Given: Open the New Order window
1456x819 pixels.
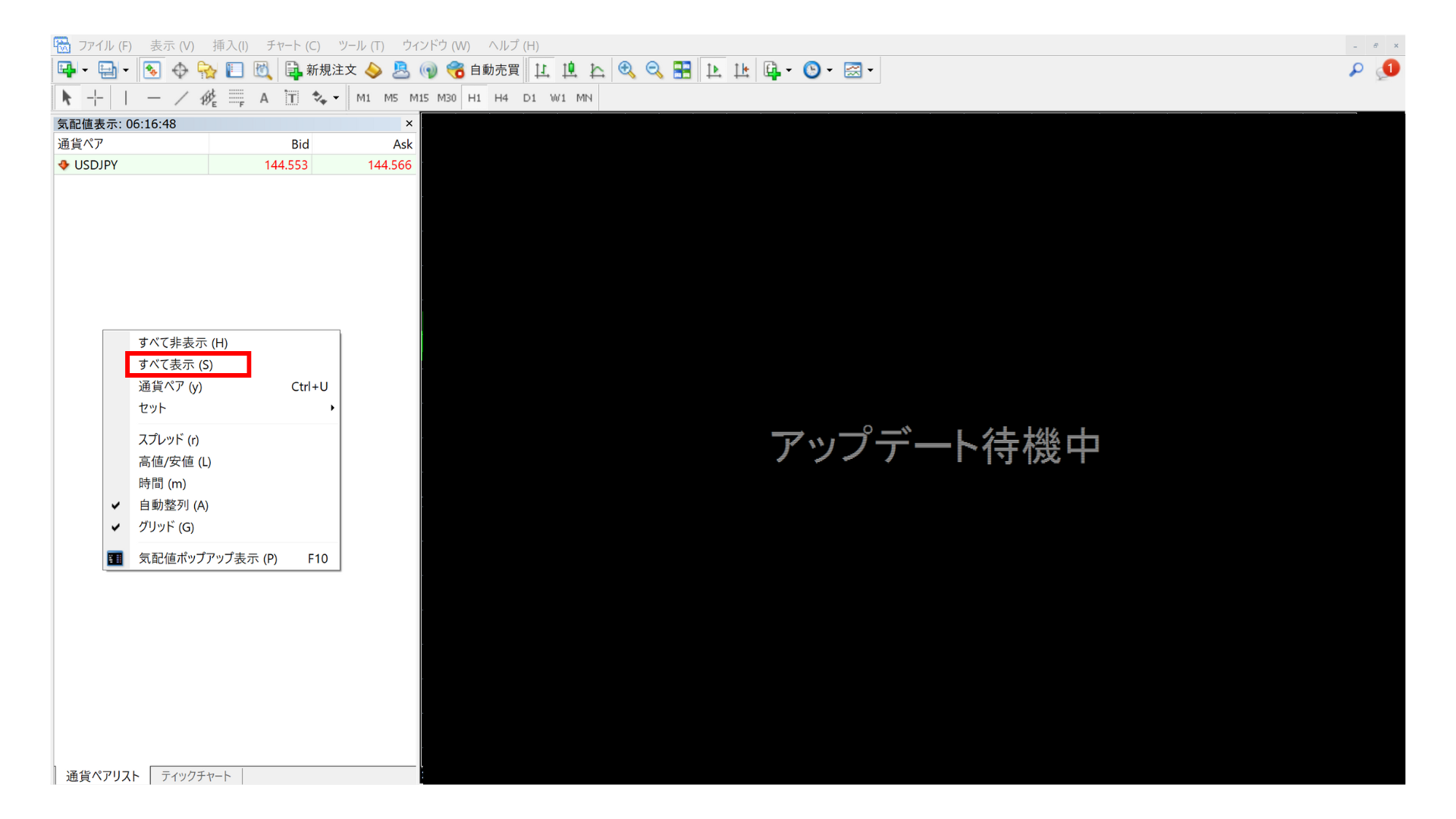Looking at the screenshot, I should [322, 70].
